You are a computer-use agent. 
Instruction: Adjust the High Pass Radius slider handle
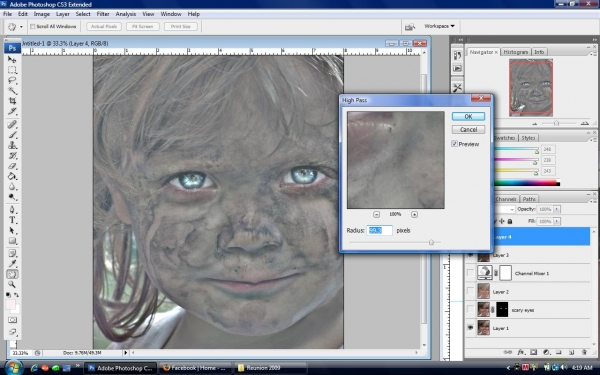[x=431, y=242]
